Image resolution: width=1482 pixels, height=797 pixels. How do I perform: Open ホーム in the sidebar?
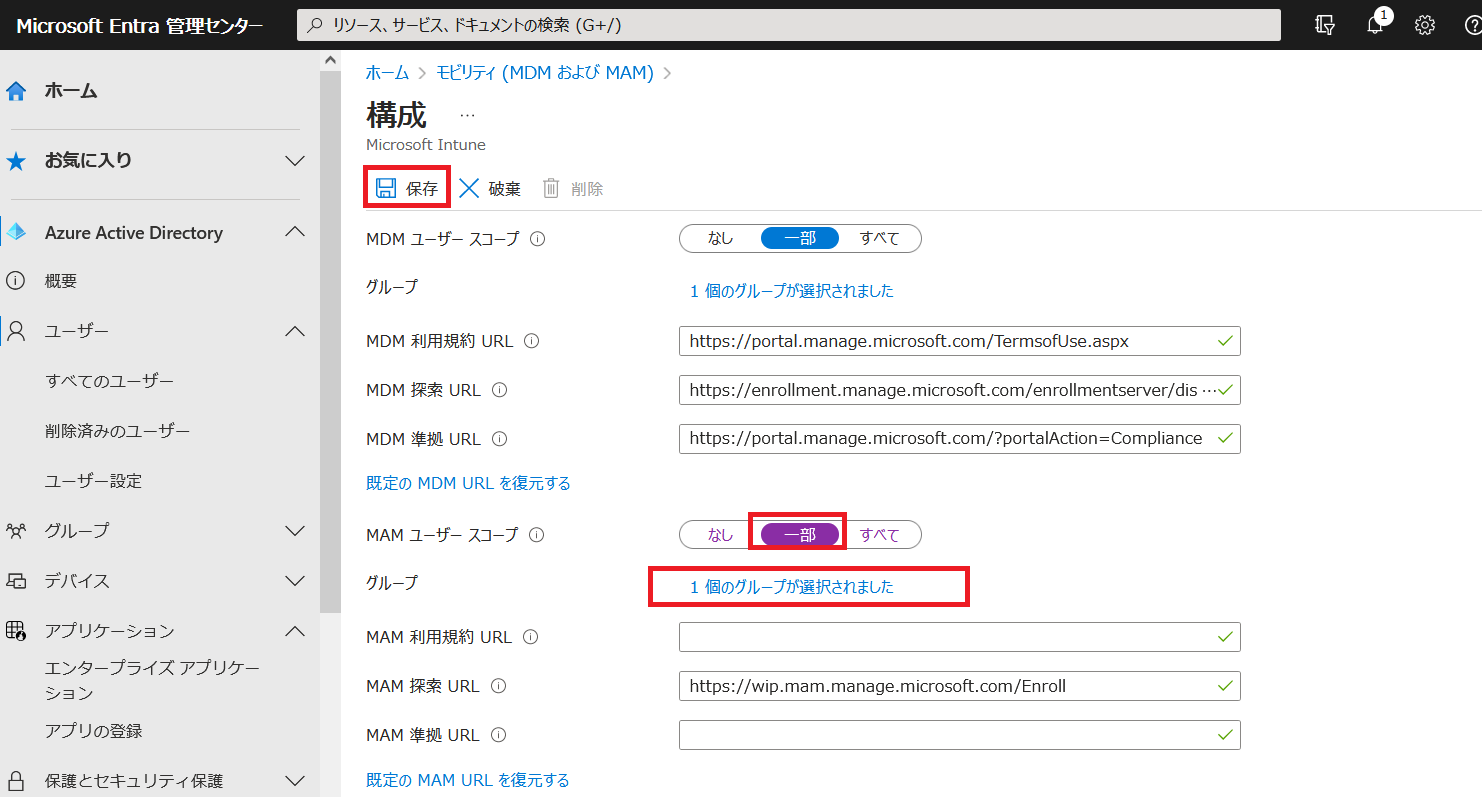coord(71,91)
